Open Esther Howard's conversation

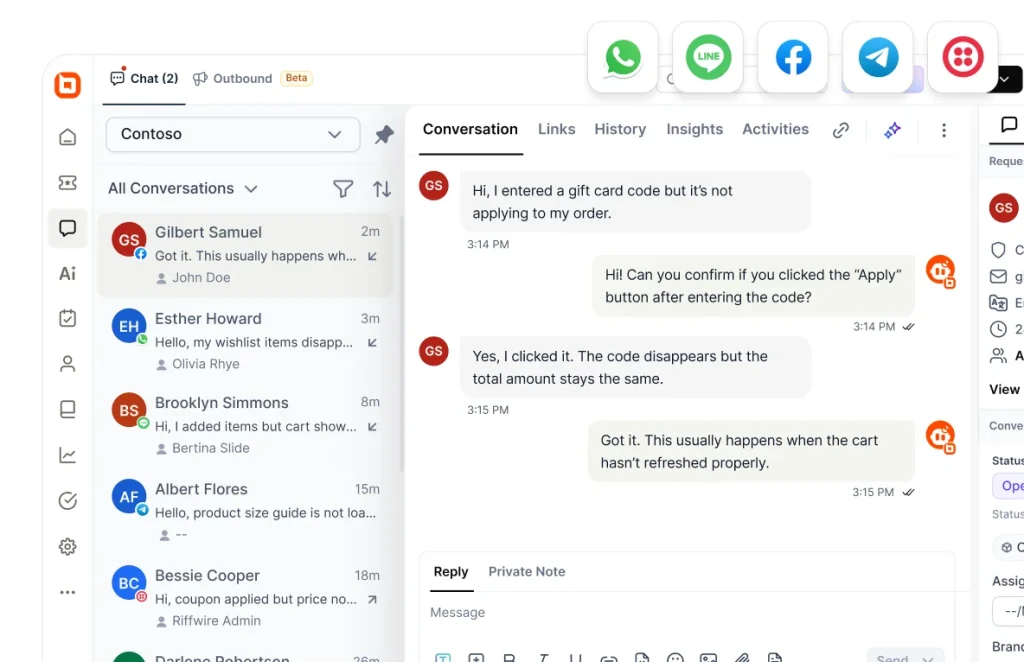coord(245,341)
